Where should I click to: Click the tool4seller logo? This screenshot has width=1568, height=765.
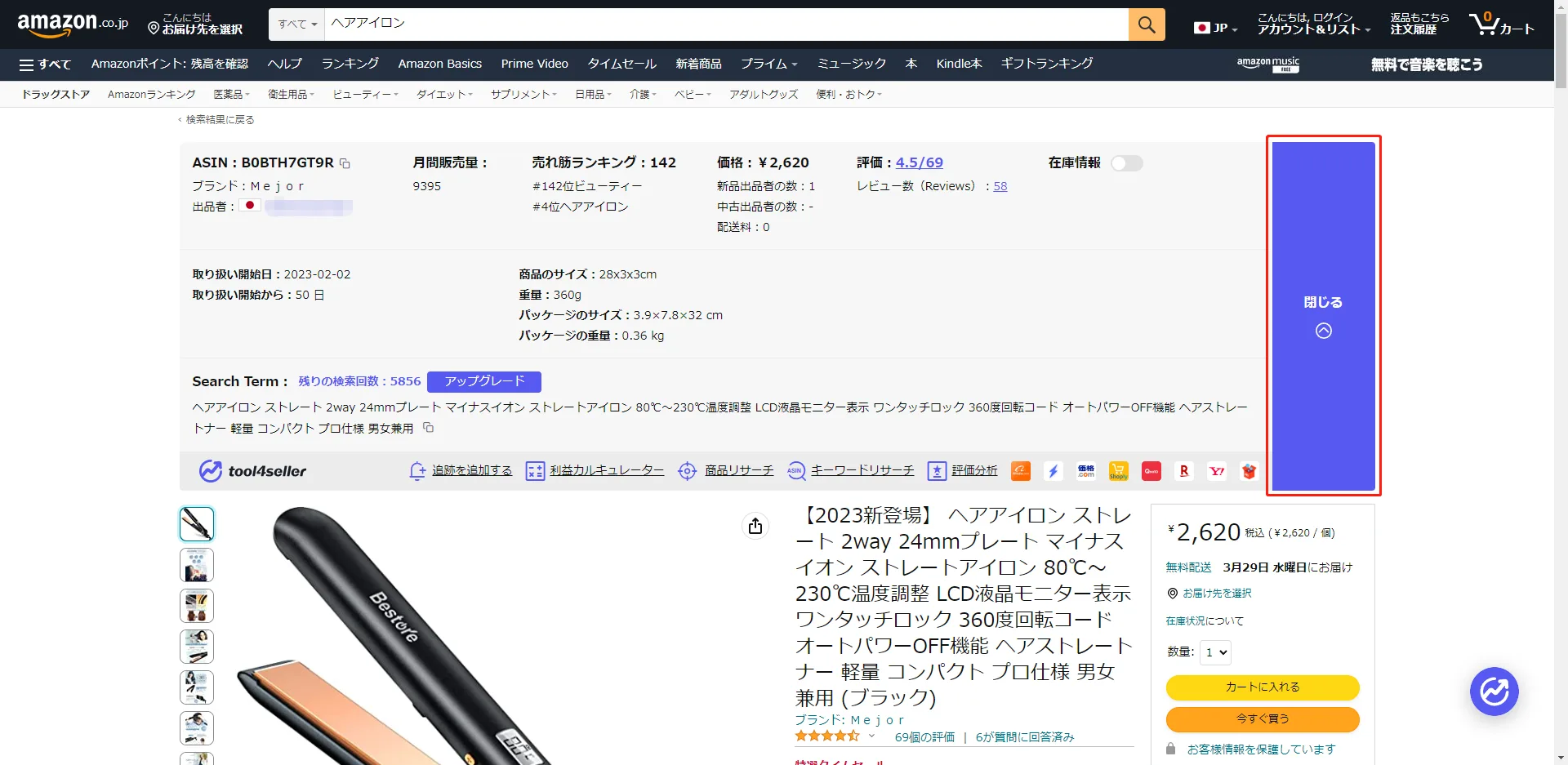point(253,471)
